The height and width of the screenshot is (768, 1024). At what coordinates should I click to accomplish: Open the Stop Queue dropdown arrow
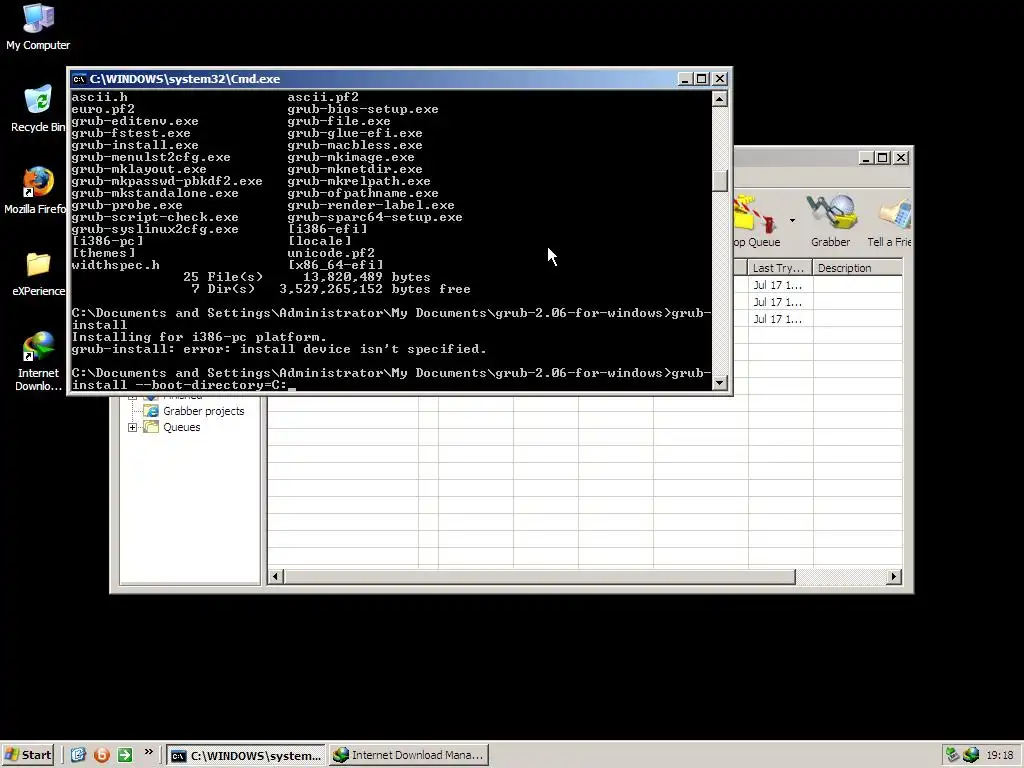tap(792, 221)
